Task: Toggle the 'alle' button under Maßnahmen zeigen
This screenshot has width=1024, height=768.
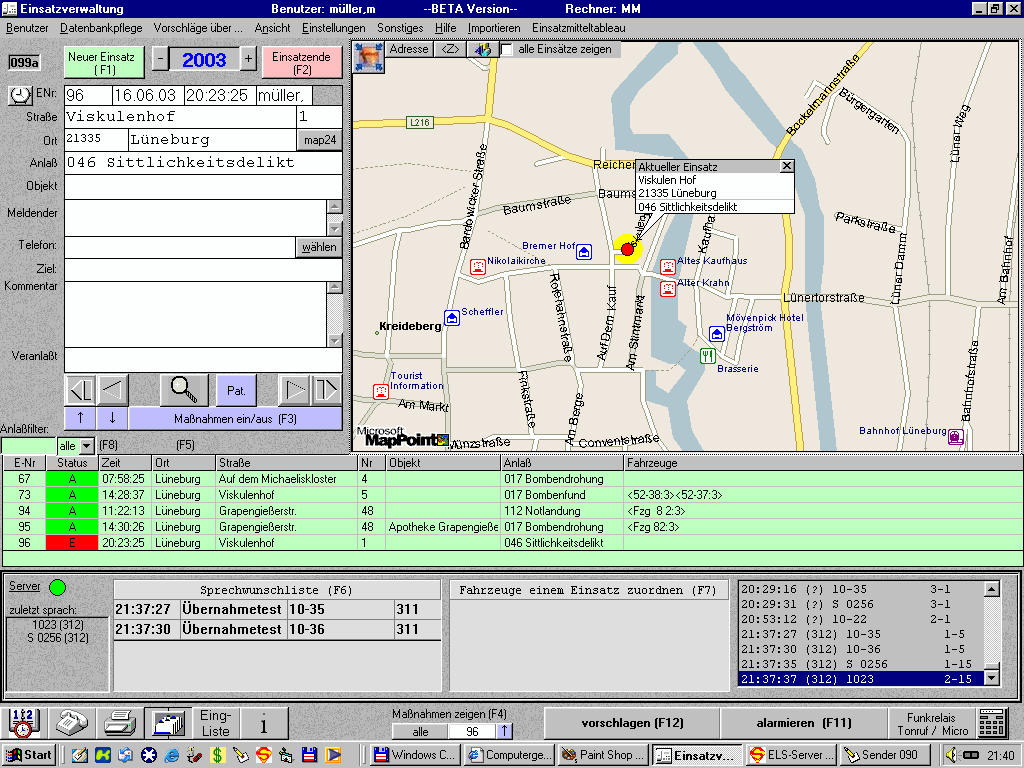Action: click(420, 731)
